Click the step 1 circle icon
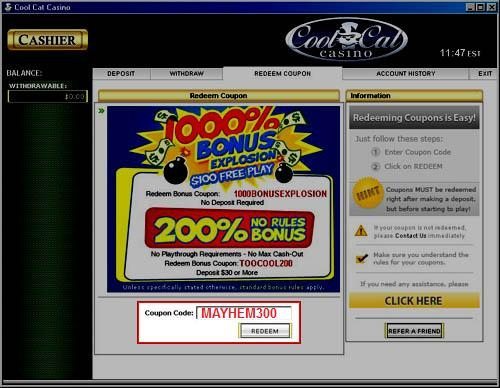Viewport: 500px width, 388px height. [376, 152]
